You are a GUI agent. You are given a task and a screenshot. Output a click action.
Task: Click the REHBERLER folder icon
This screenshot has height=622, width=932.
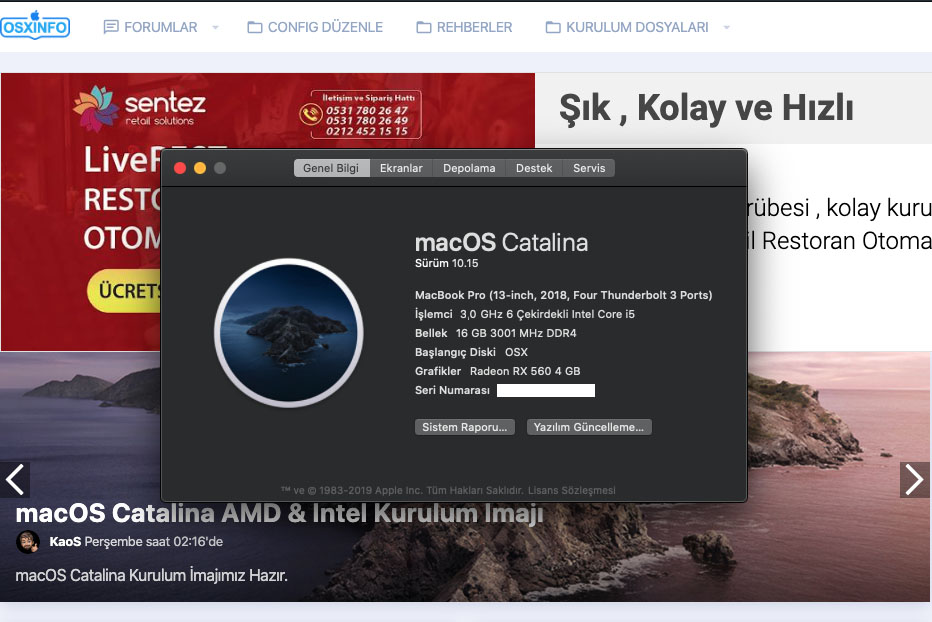click(424, 27)
